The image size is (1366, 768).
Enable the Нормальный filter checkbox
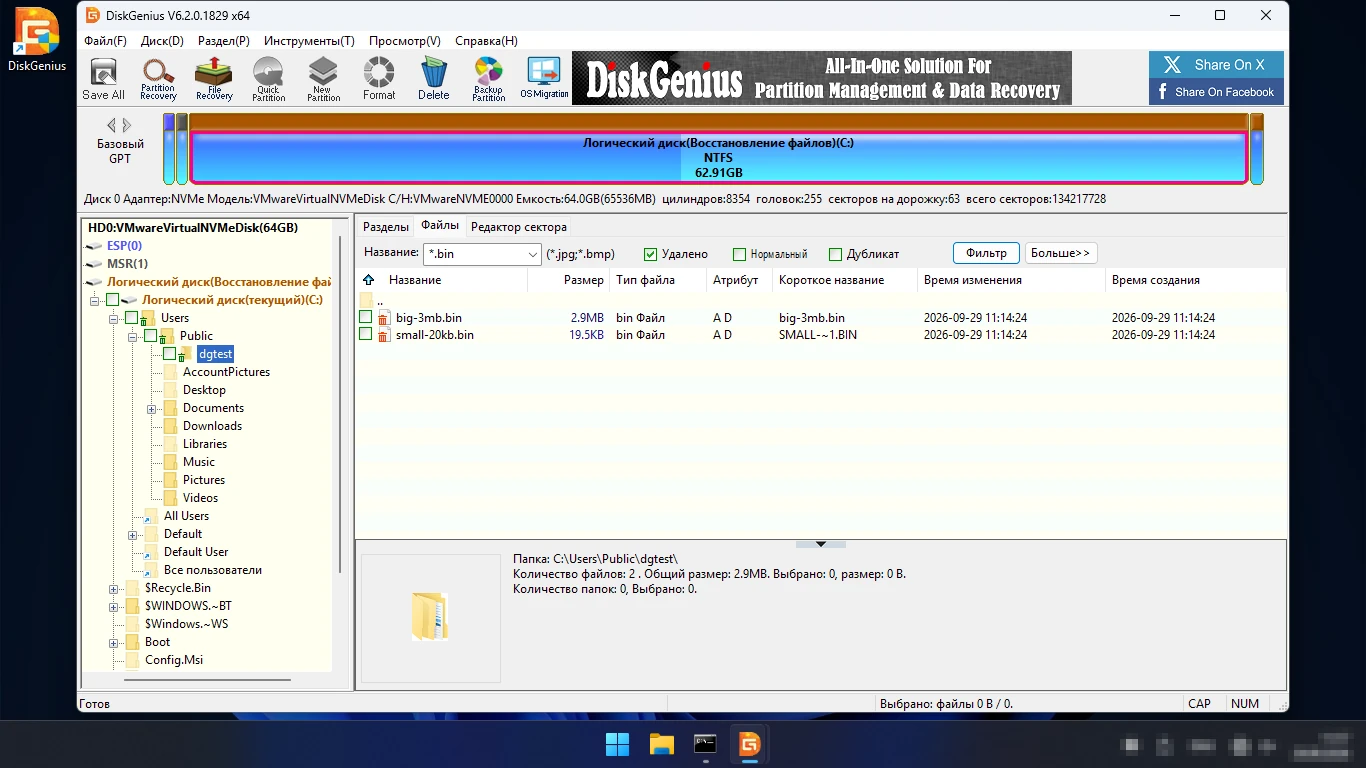pyautogui.click(x=740, y=254)
